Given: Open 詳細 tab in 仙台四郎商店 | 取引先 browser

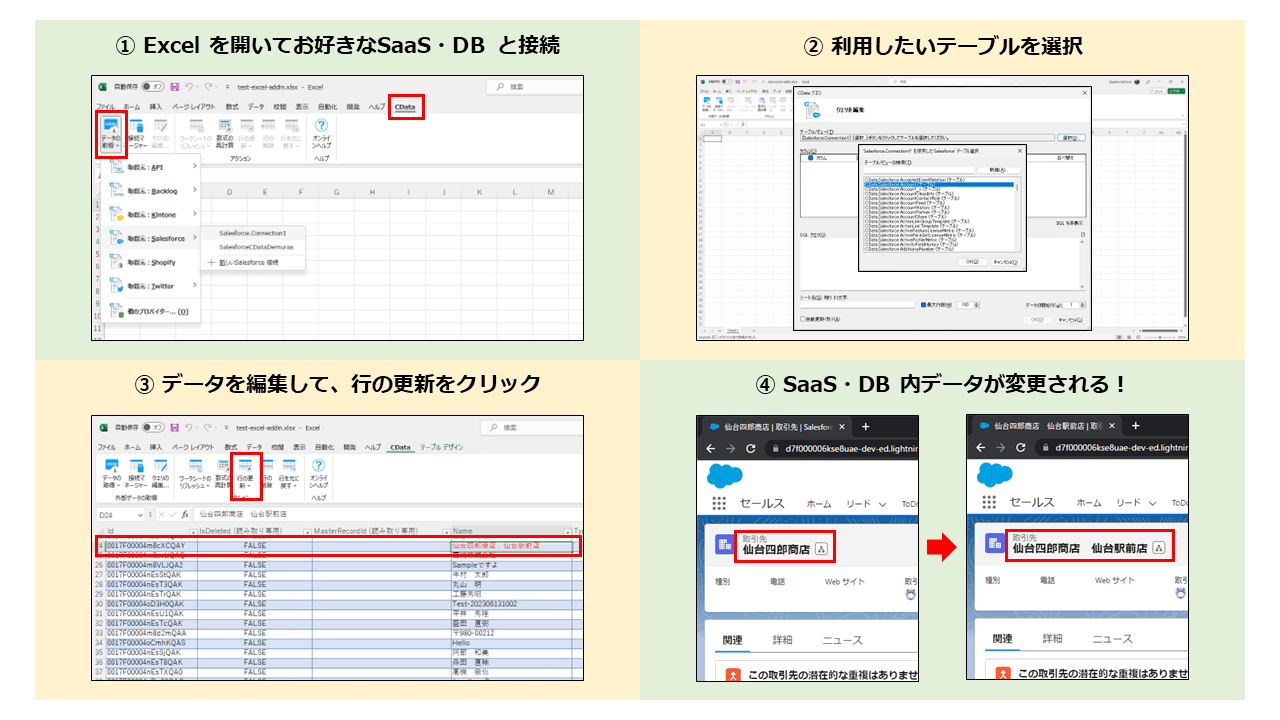Looking at the screenshot, I should 782,639.
